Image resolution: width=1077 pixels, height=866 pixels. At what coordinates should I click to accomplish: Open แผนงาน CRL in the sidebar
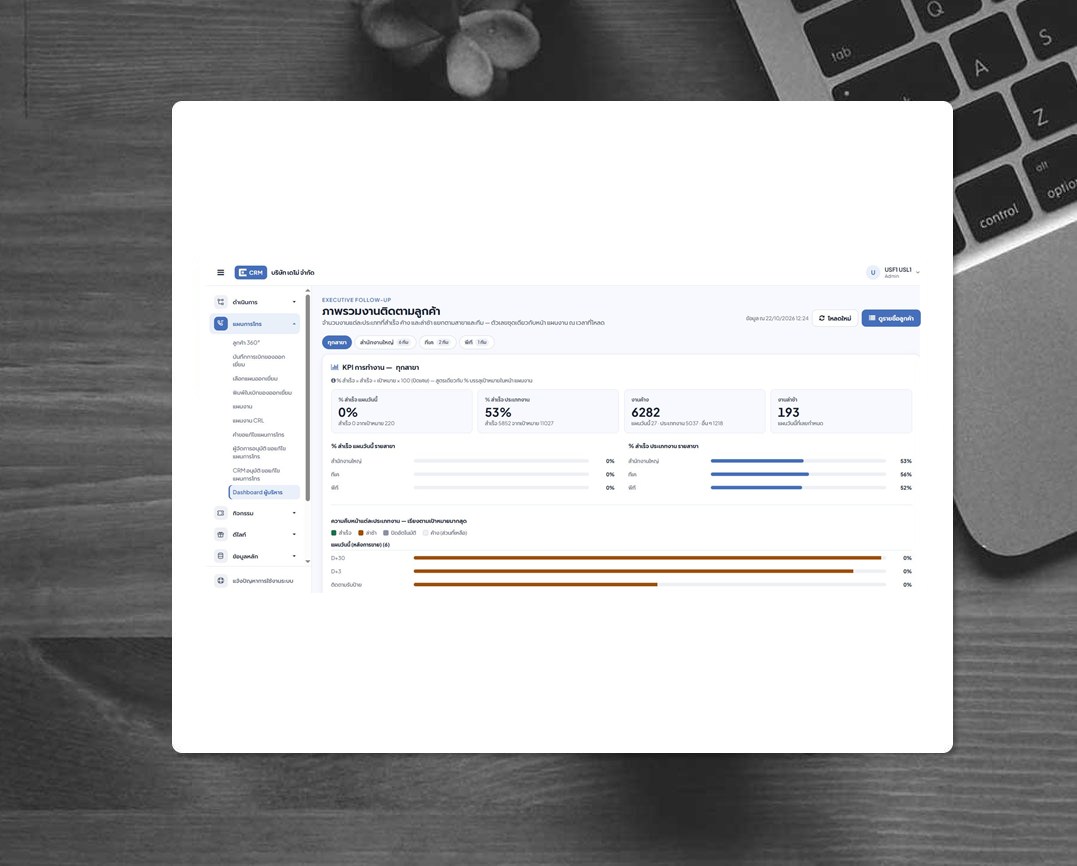click(248, 420)
